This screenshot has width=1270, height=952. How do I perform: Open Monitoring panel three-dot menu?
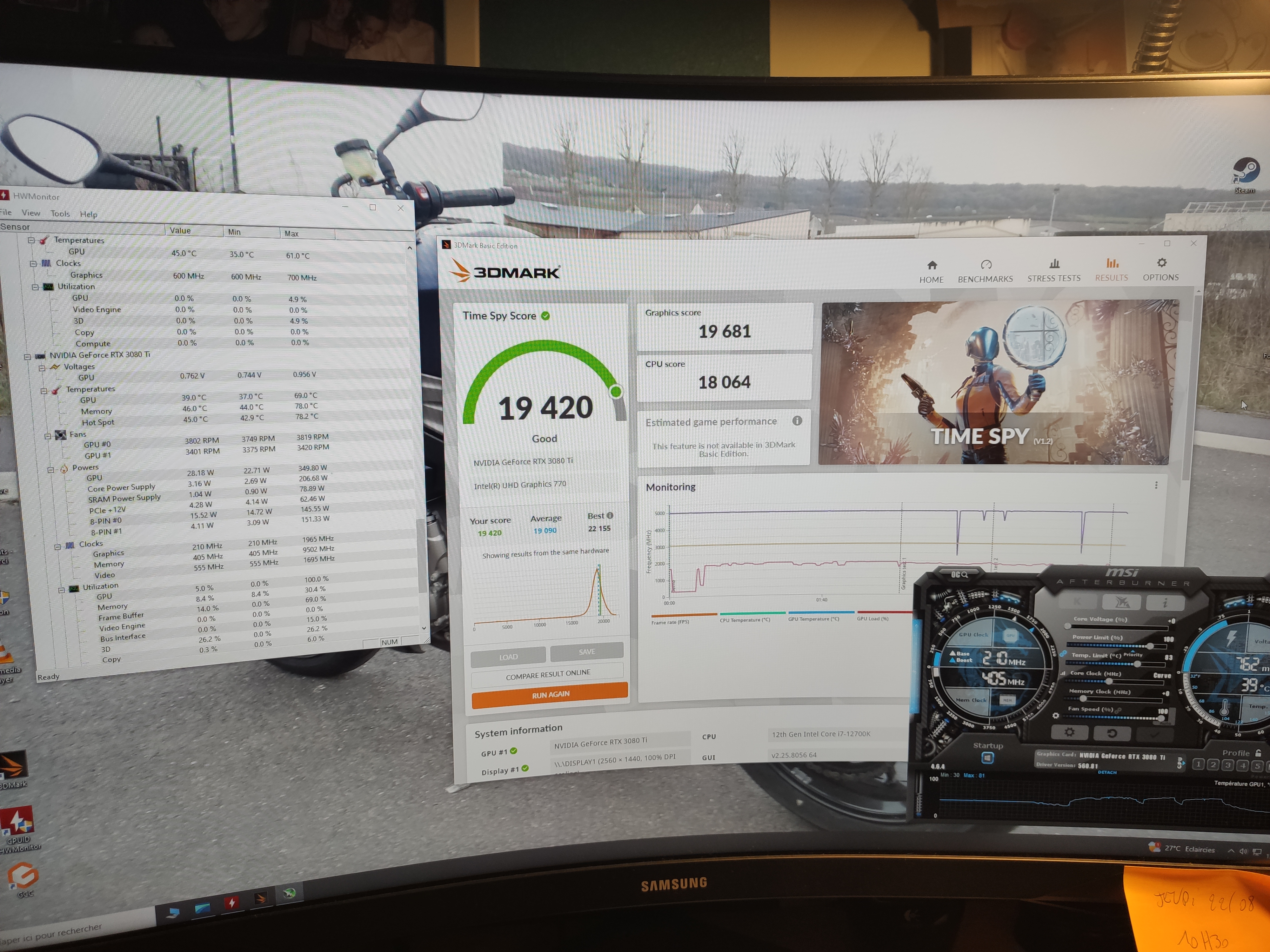click(x=1156, y=486)
